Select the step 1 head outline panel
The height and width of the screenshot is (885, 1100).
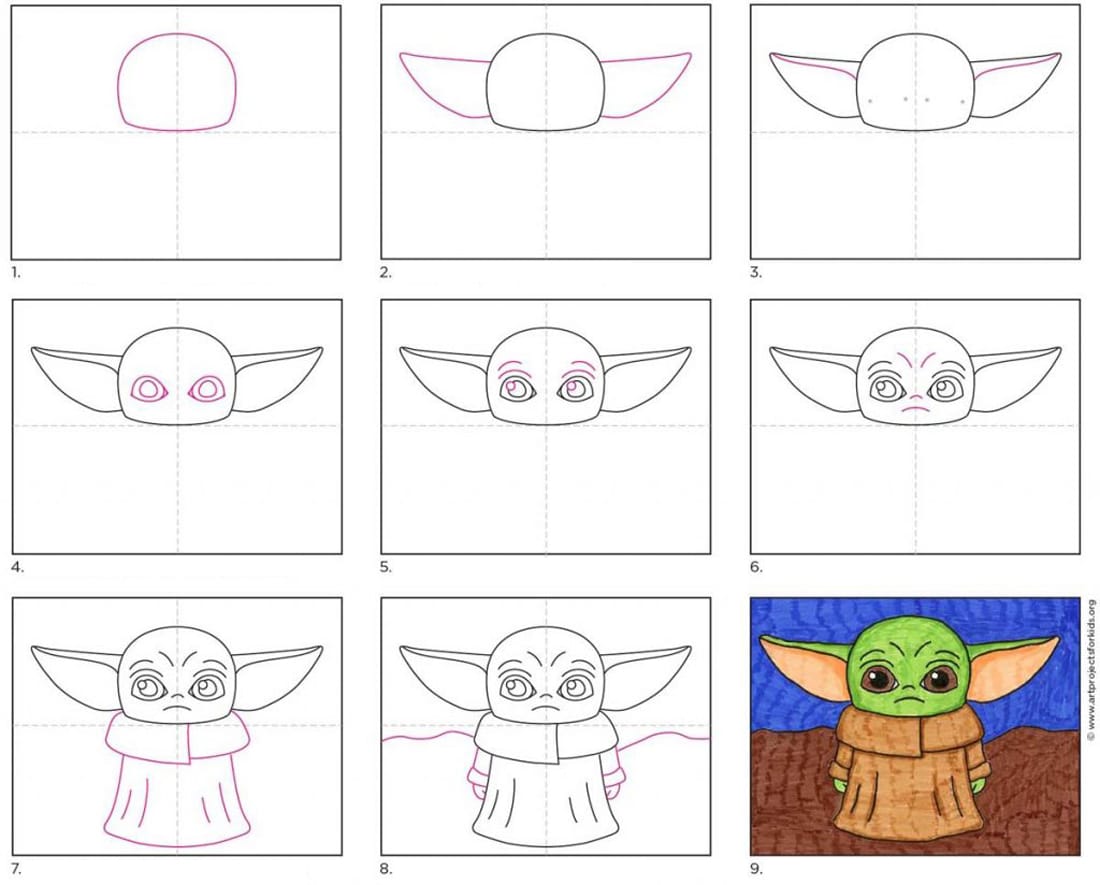177,133
